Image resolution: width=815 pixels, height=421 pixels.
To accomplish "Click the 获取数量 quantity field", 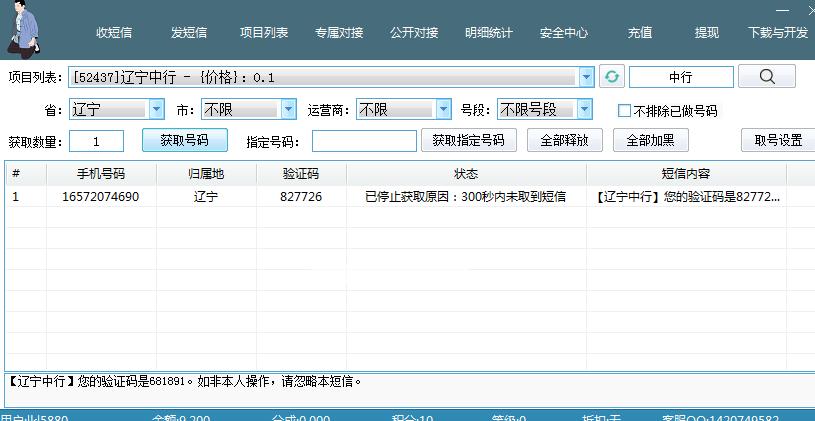I will pos(96,141).
